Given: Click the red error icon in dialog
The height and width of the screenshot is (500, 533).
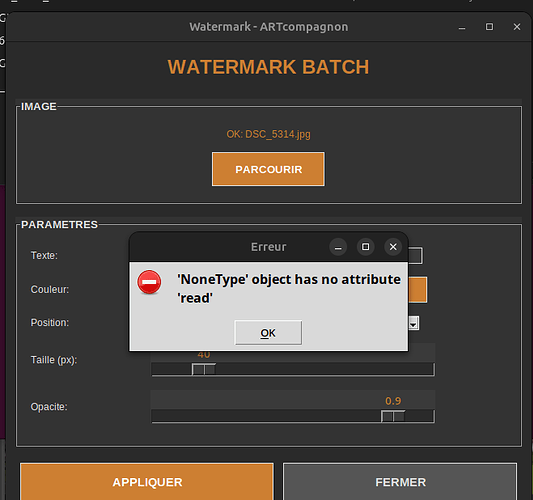Looking at the screenshot, I should (149, 282).
